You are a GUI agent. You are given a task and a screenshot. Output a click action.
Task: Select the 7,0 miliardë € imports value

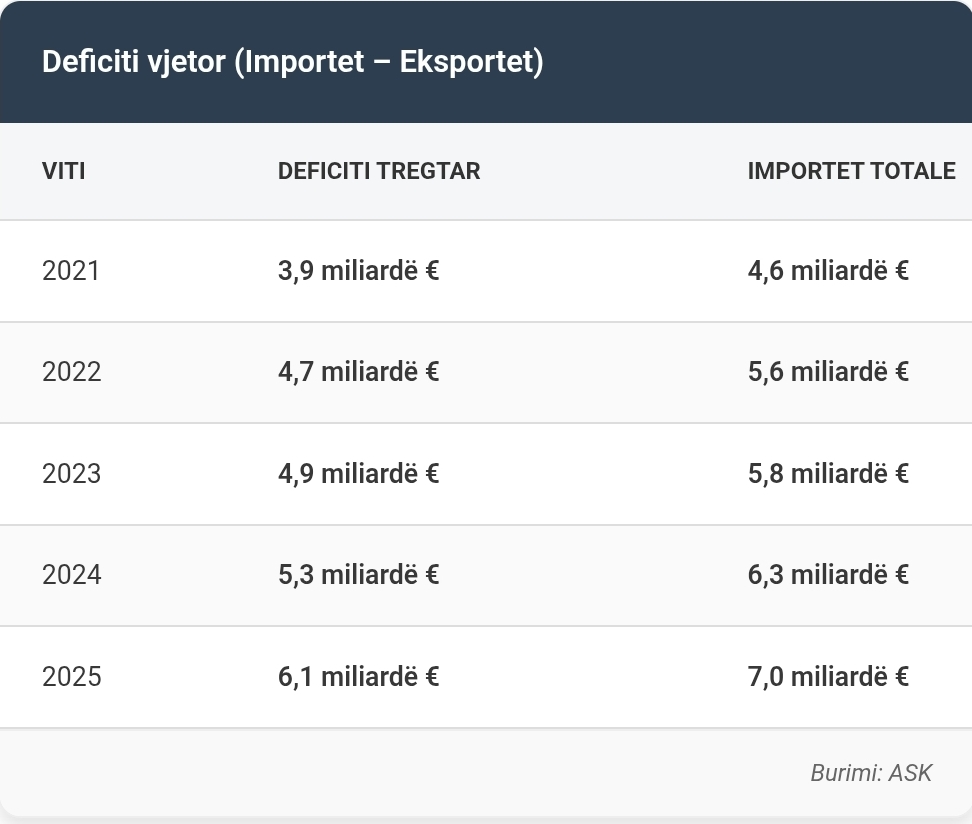click(x=828, y=677)
